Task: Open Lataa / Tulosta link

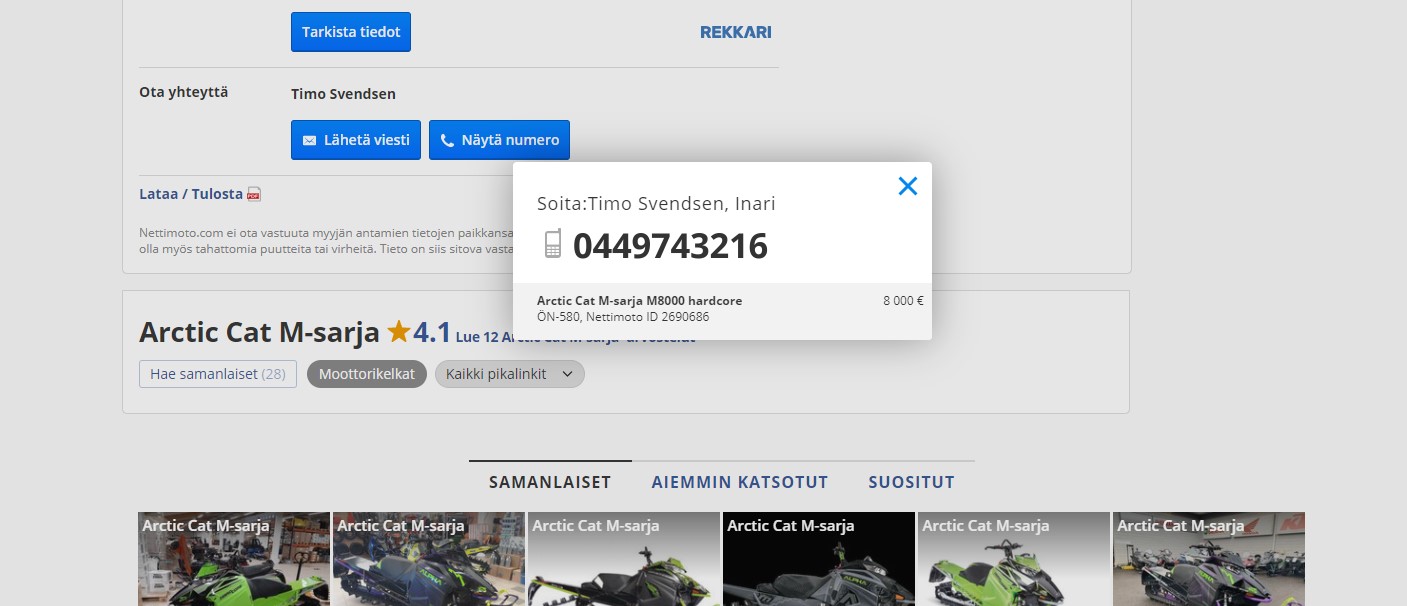Action: point(191,194)
